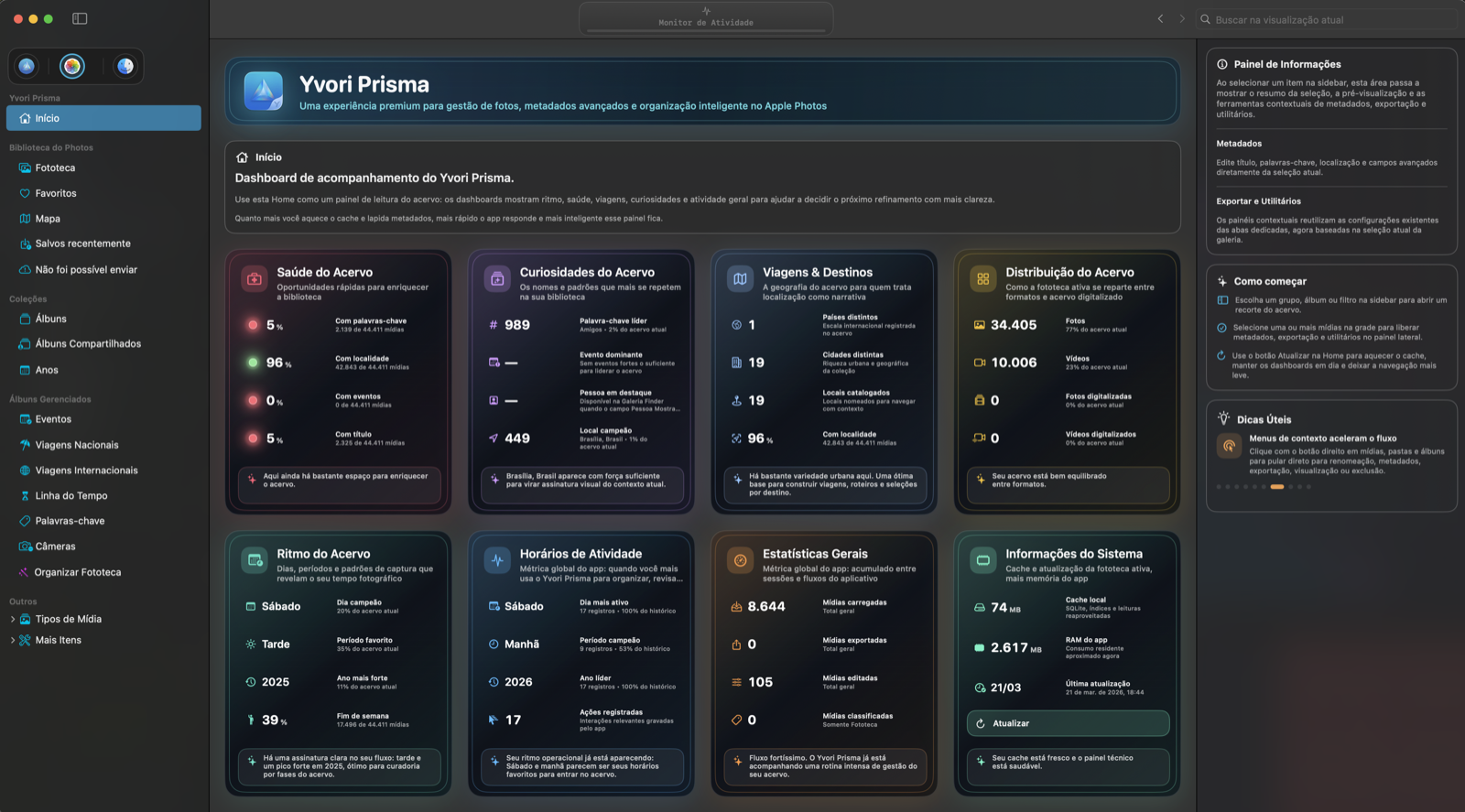Click the 96% Com localidade value in Saúde do Acervo

[278, 363]
